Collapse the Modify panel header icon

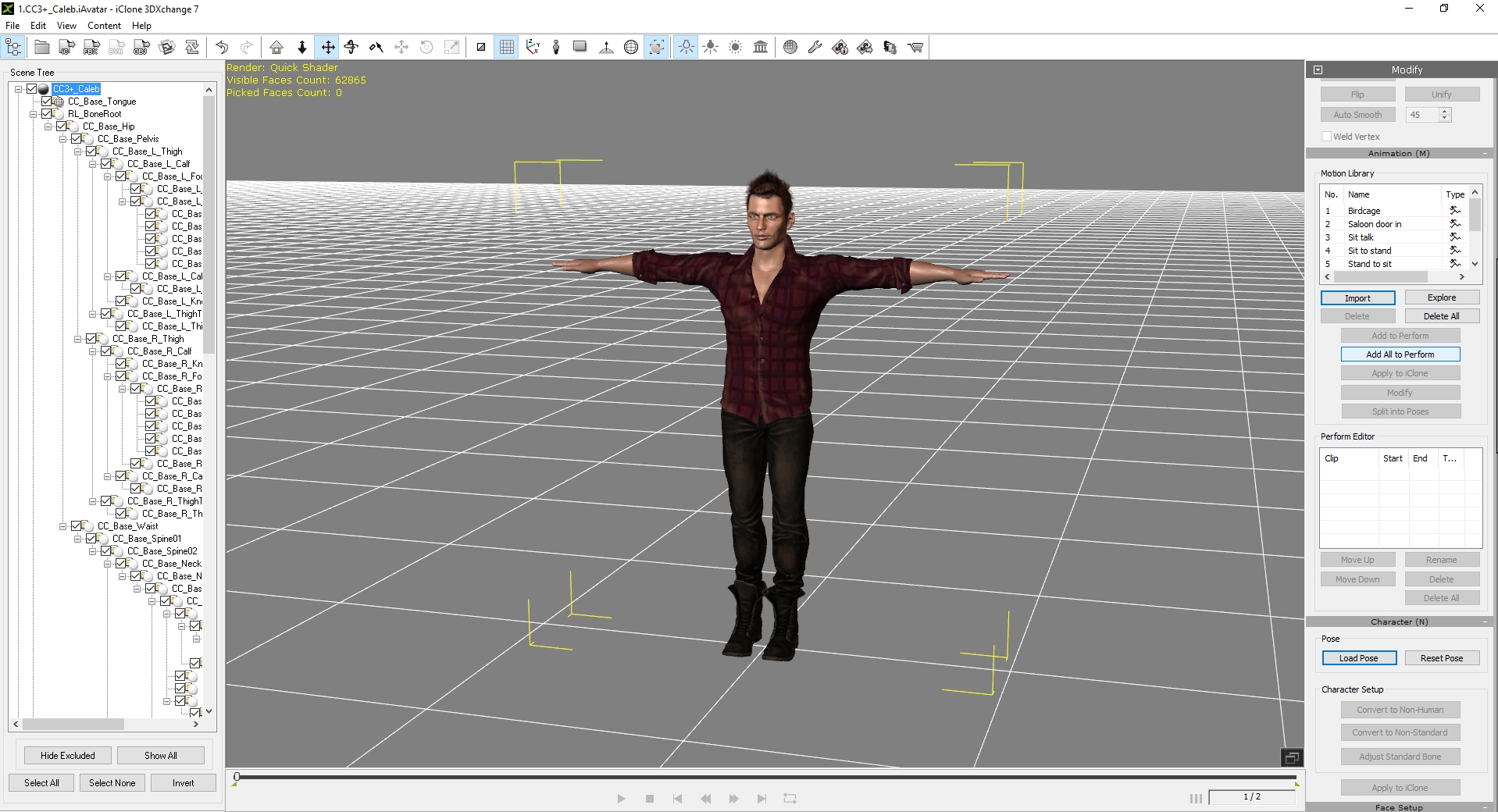pyautogui.click(x=1318, y=69)
